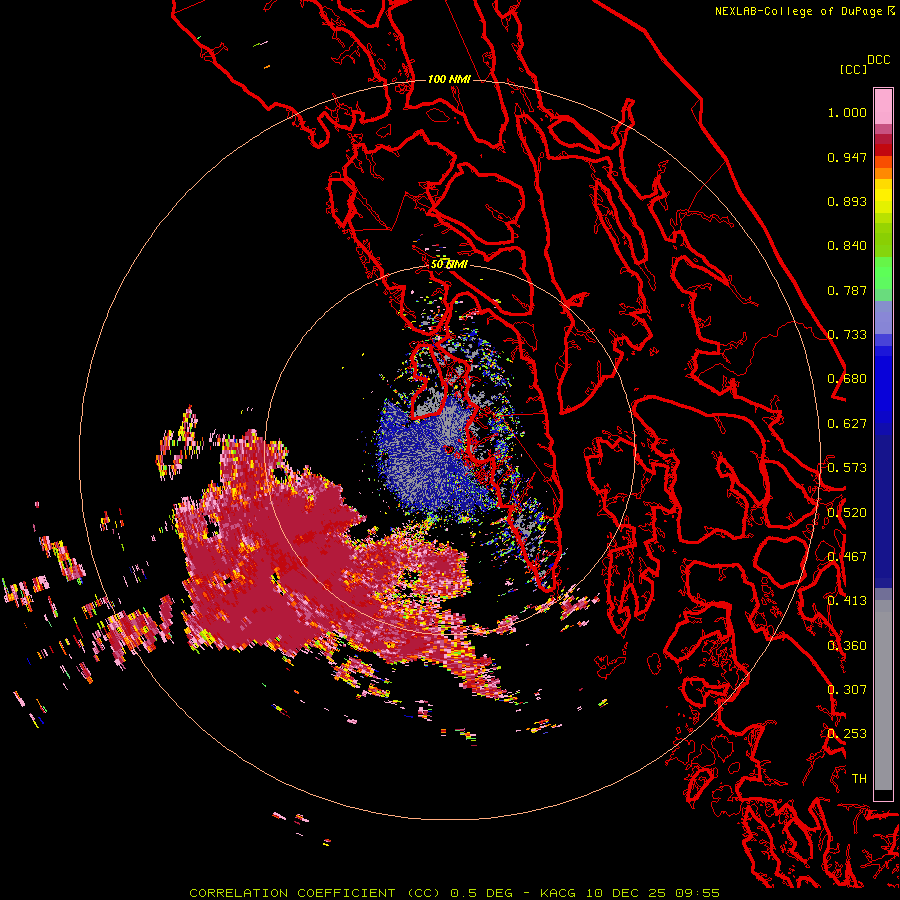Click the '50 NMI' range ring label
Screen dimensions: 900x900
click(449, 264)
